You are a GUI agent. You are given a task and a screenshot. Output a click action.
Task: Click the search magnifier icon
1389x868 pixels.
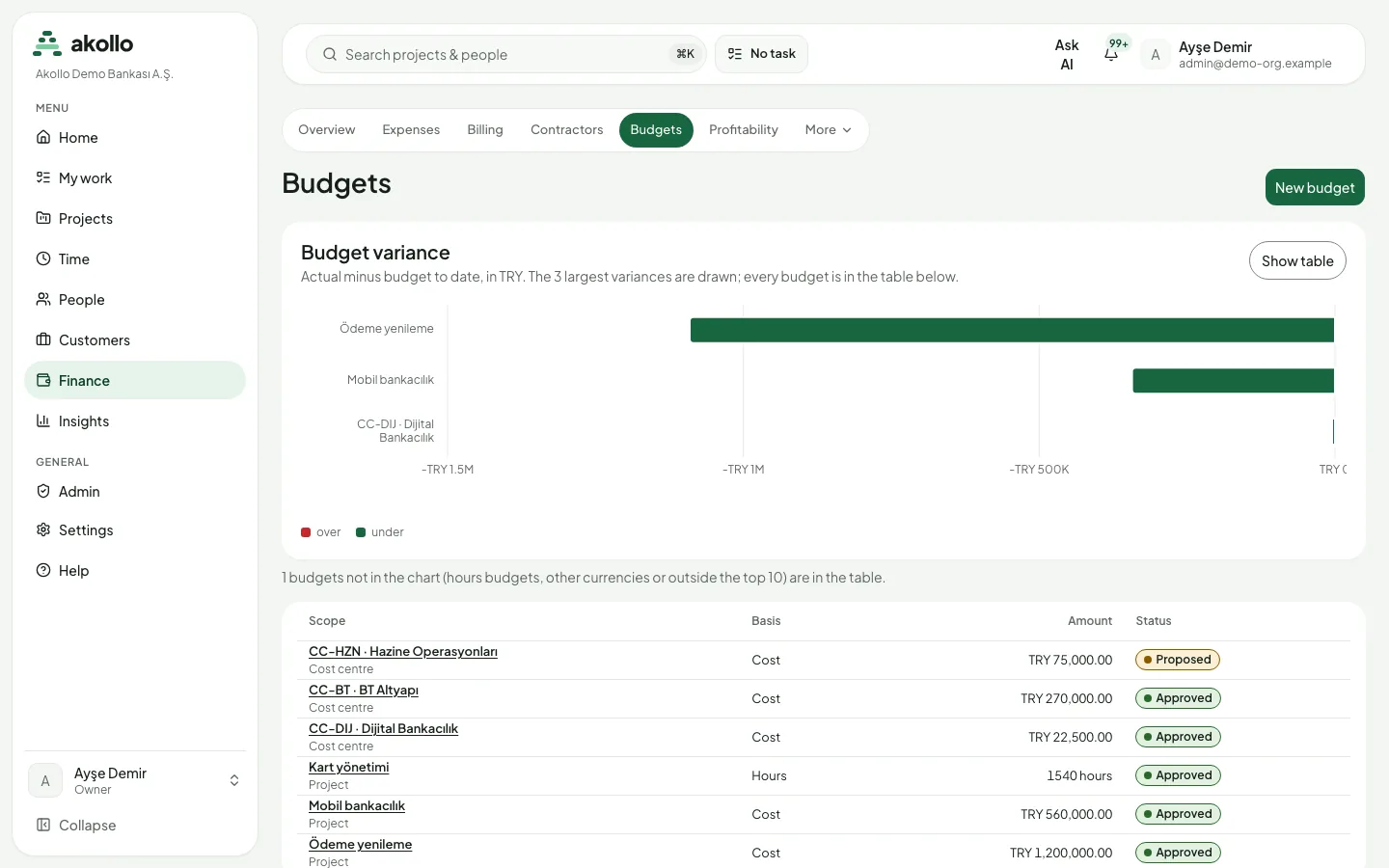[x=330, y=55]
